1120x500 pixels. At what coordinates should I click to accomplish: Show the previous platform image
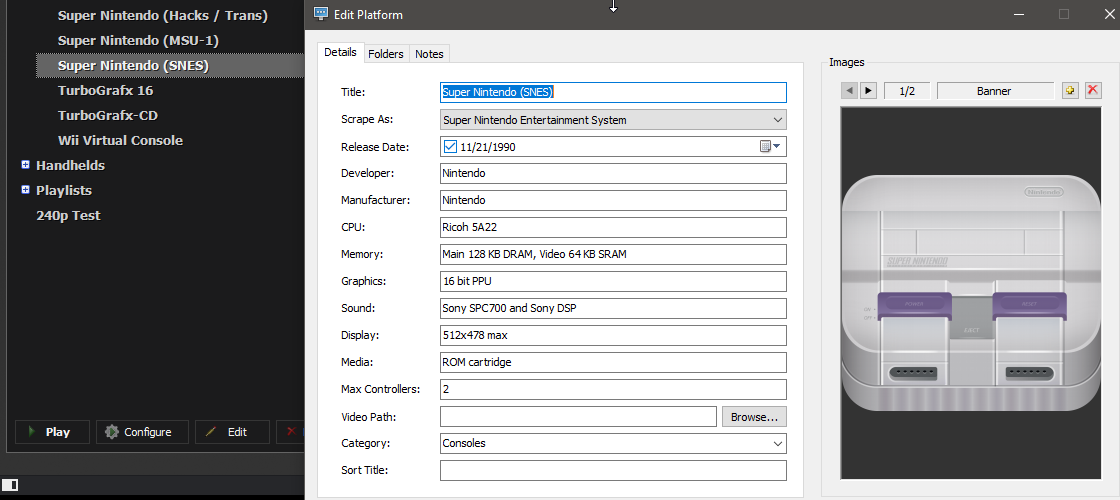tap(849, 91)
